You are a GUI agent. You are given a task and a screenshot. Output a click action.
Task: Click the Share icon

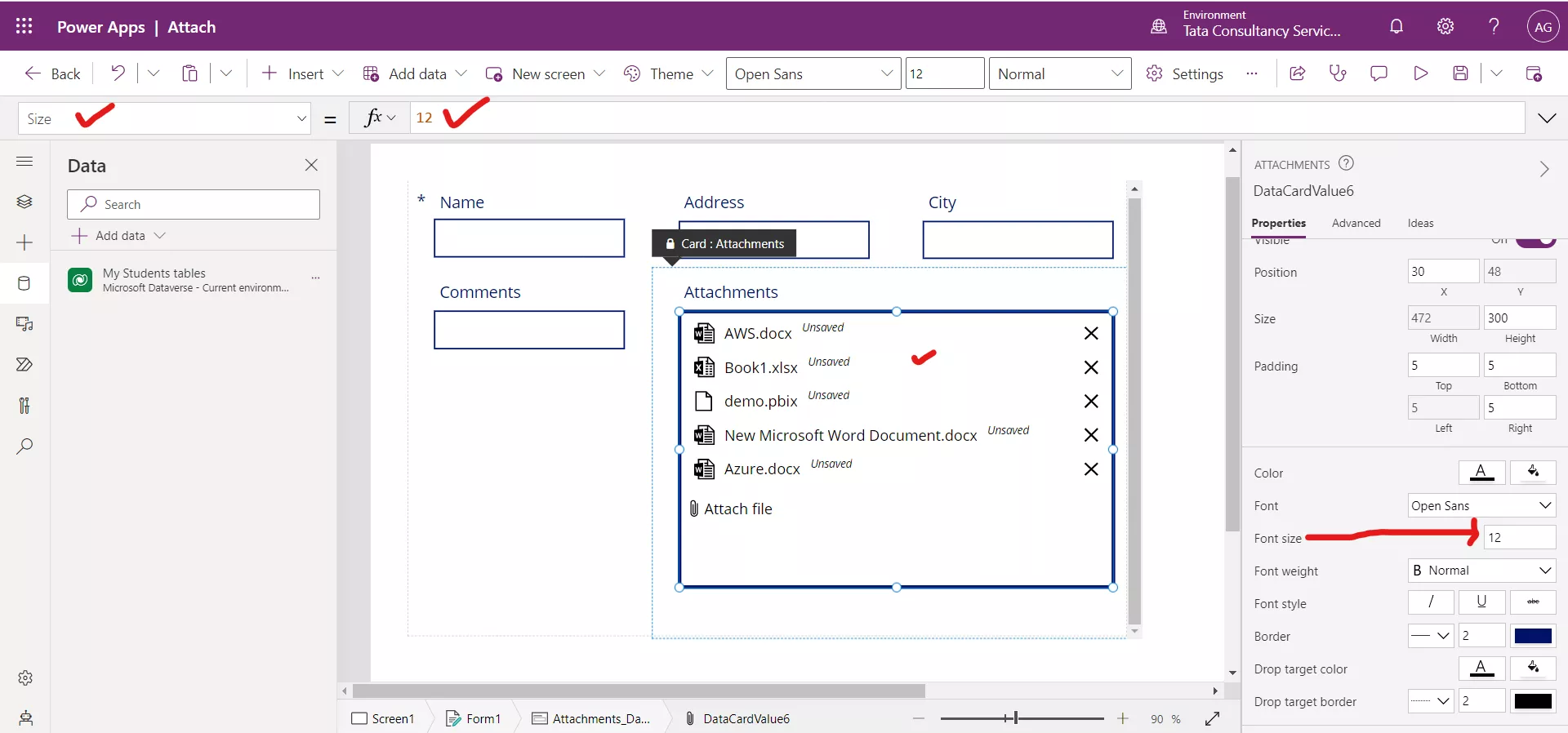pos(1297,73)
